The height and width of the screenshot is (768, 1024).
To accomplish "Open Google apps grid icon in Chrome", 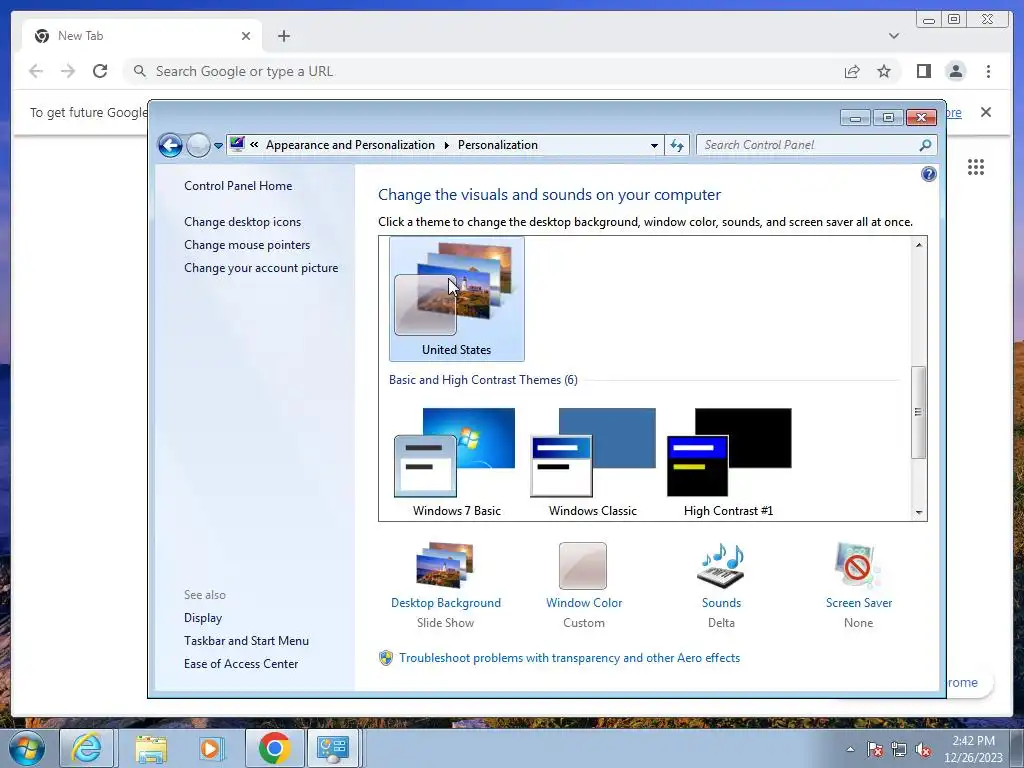I will click(976, 167).
